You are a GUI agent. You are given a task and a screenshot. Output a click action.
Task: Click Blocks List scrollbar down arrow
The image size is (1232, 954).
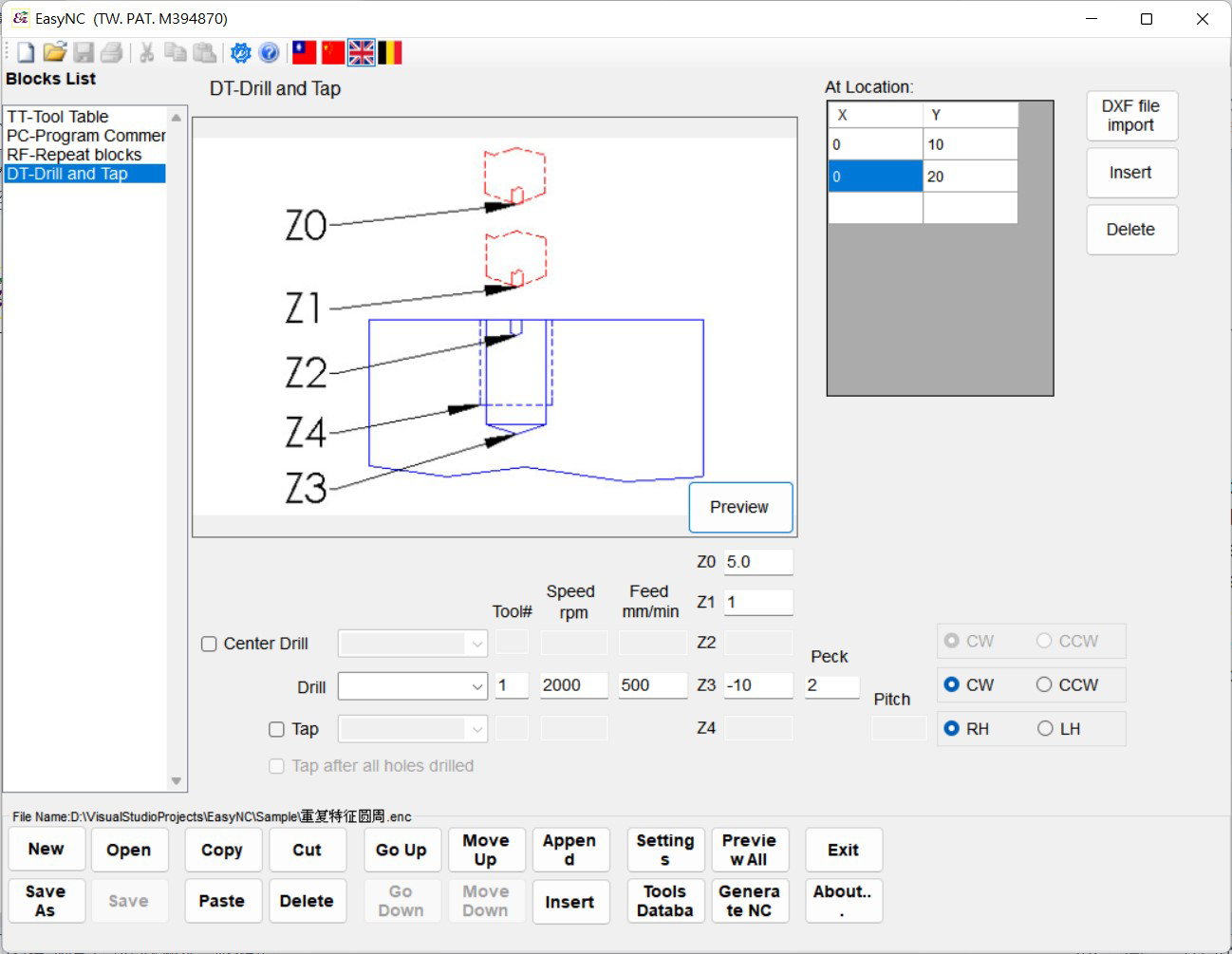coord(177,781)
